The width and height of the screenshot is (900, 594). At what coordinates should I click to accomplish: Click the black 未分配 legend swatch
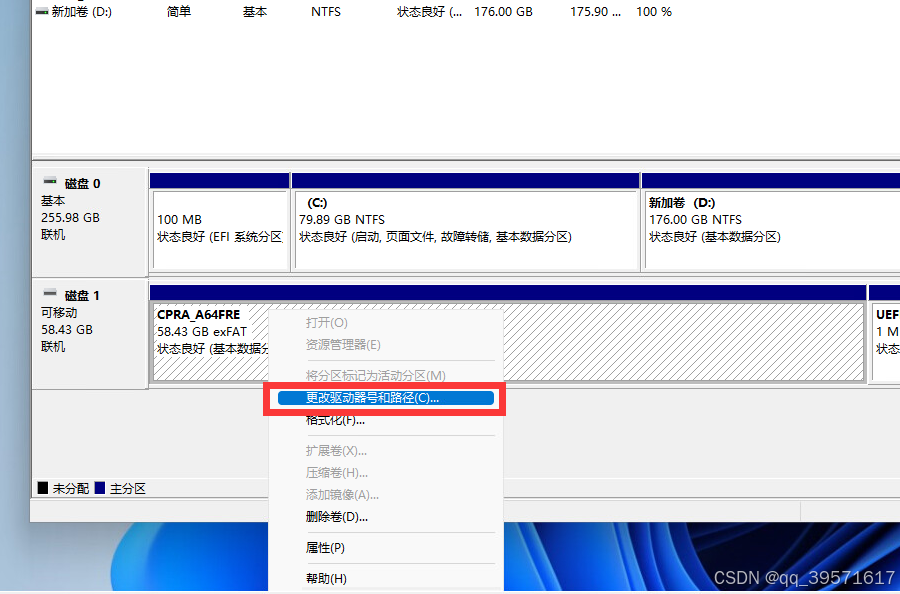[42, 488]
